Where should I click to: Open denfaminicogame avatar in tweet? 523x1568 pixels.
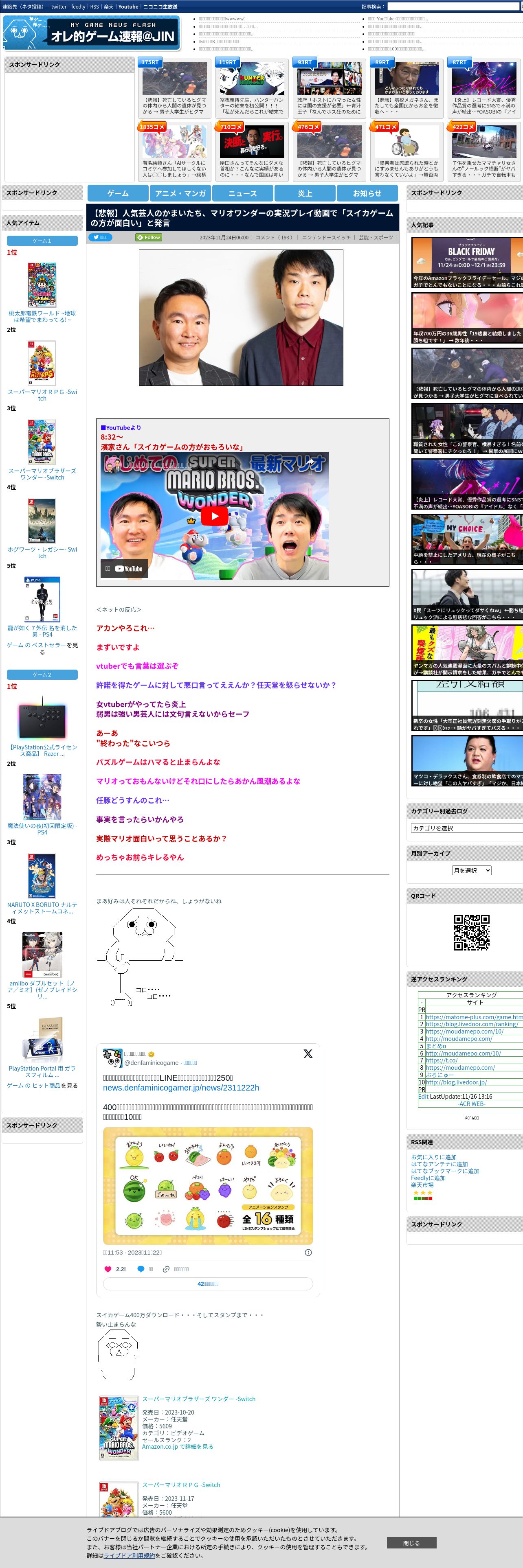(x=113, y=1058)
